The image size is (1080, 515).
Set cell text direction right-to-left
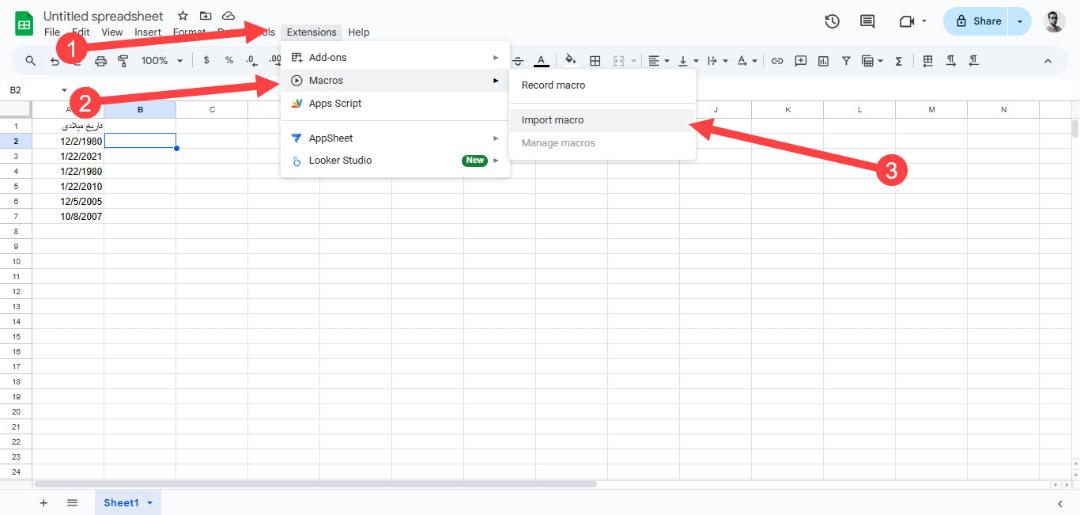pos(974,61)
